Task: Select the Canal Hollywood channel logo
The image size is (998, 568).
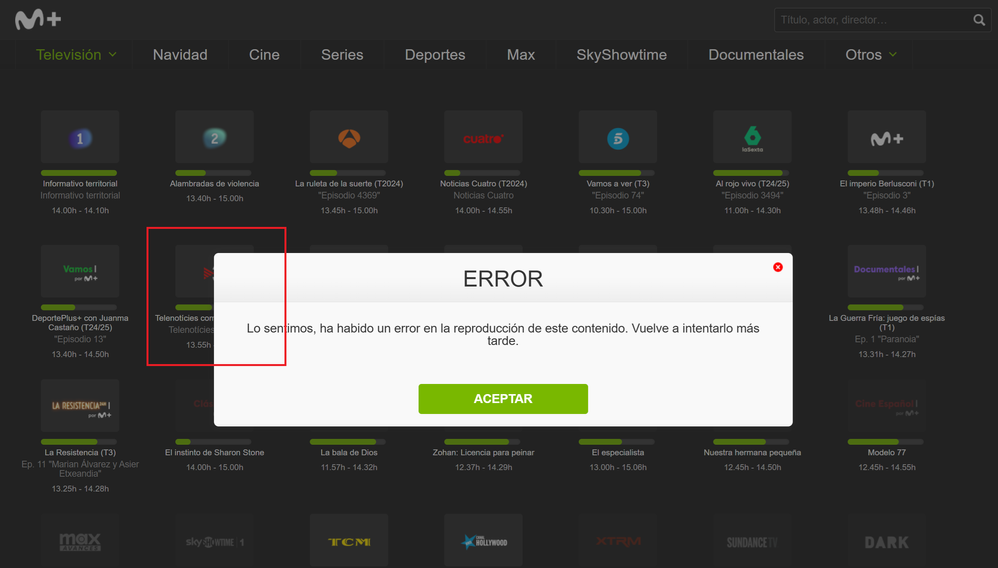Action: point(483,541)
